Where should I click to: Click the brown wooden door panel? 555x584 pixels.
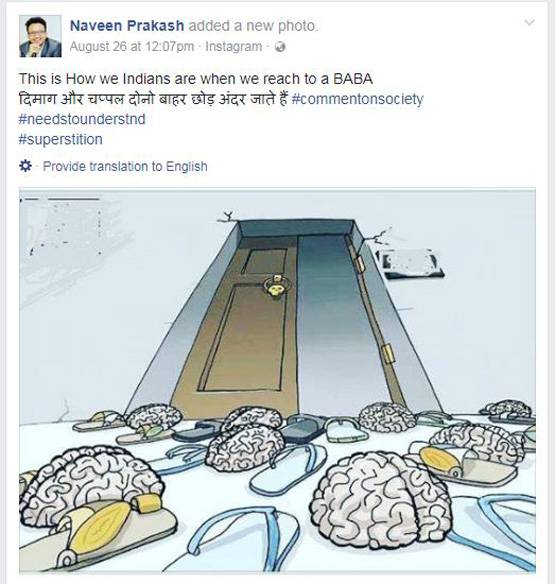point(238,328)
